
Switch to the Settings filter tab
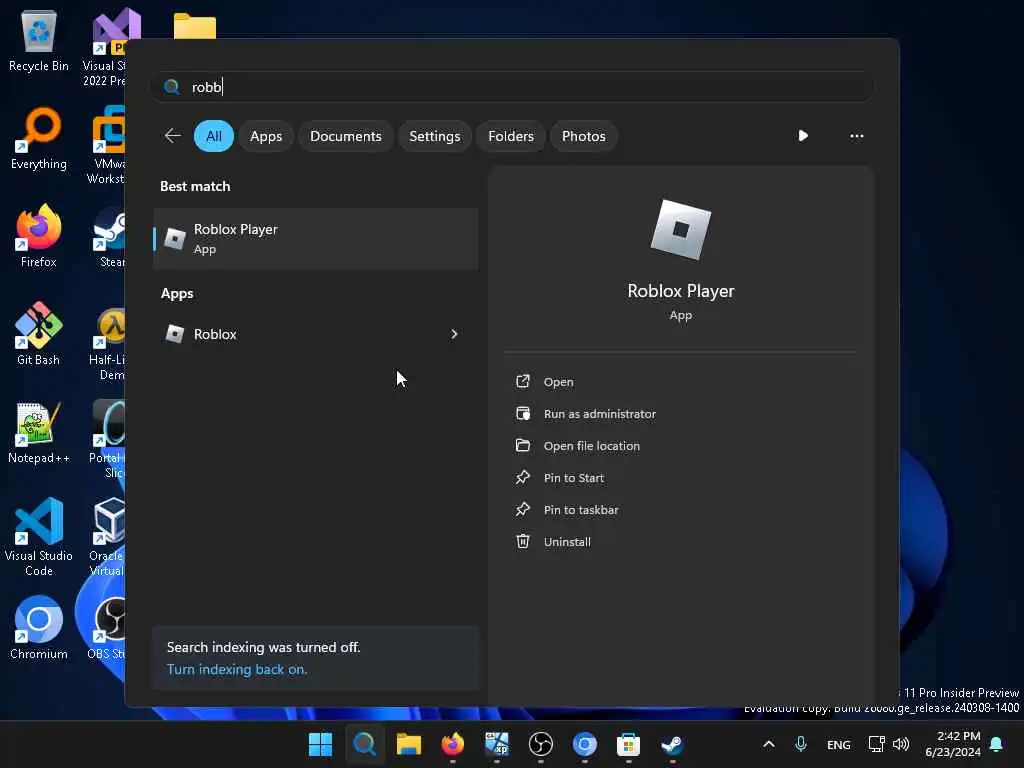point(434,136)
